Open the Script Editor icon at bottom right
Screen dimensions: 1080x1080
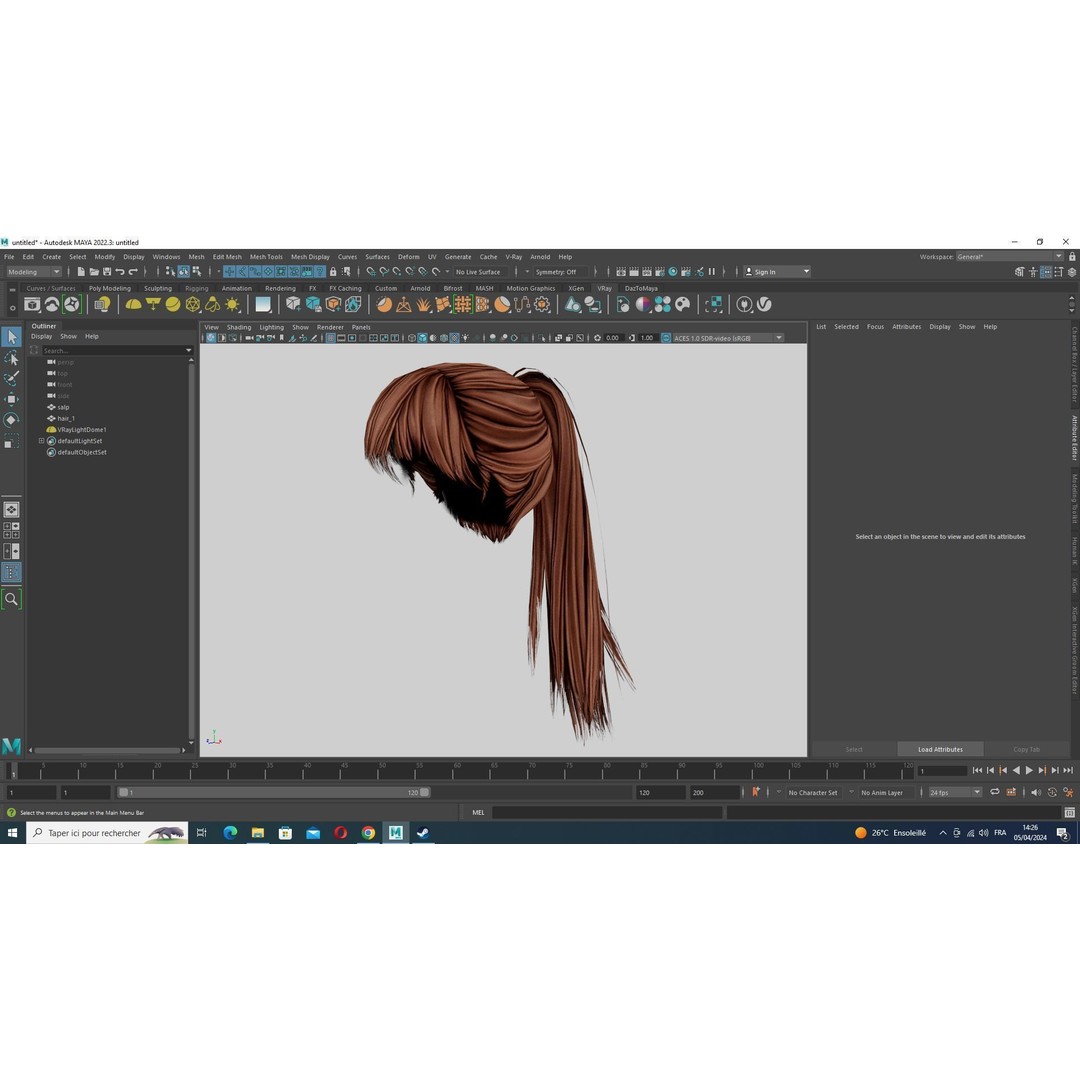[x=1069, y=813]
